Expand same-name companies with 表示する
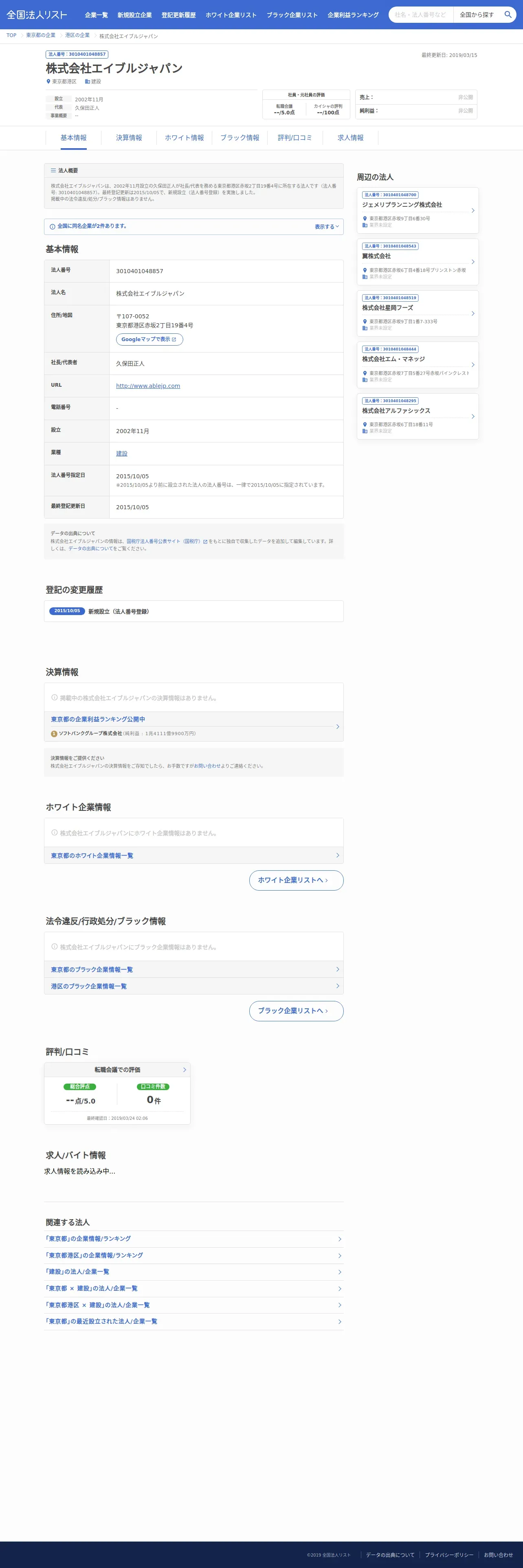The image size is (523, 1568). [327, 226]
